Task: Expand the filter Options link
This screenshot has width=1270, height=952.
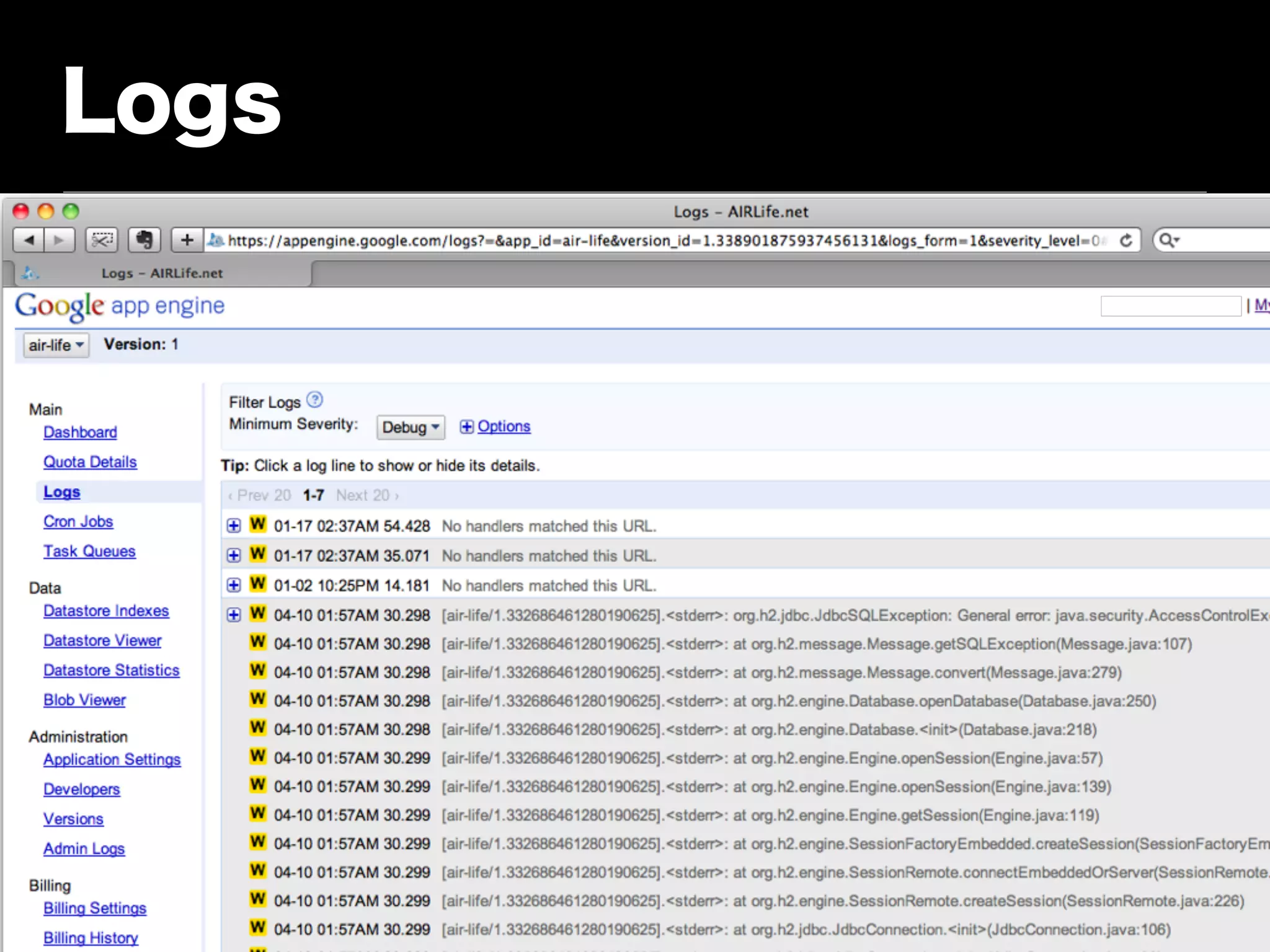Action: point(503,426)
